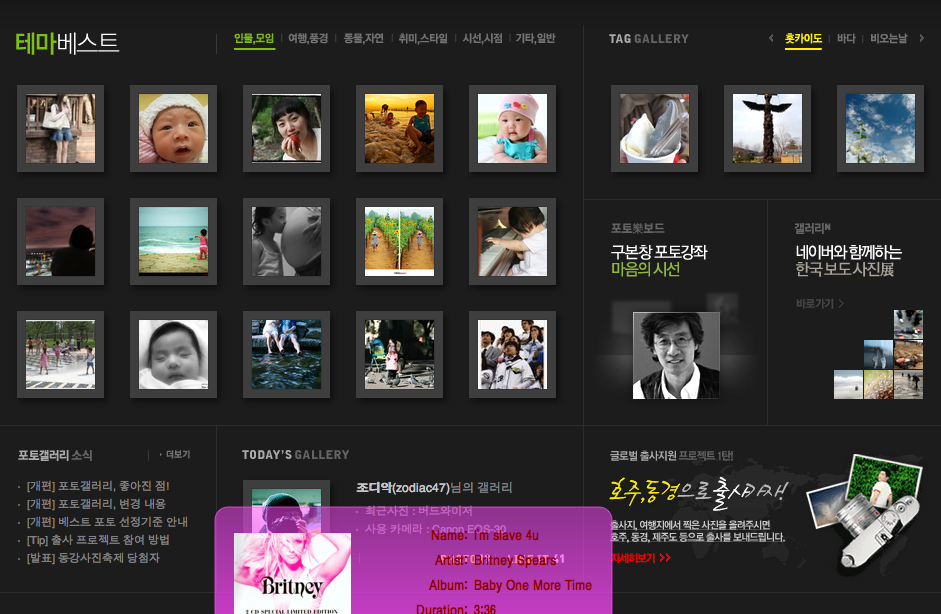Open news item 베스트 포토 선정기준 안내
Image resolution: width=941 pixels, height=614 pixels.
click(107, 522)
